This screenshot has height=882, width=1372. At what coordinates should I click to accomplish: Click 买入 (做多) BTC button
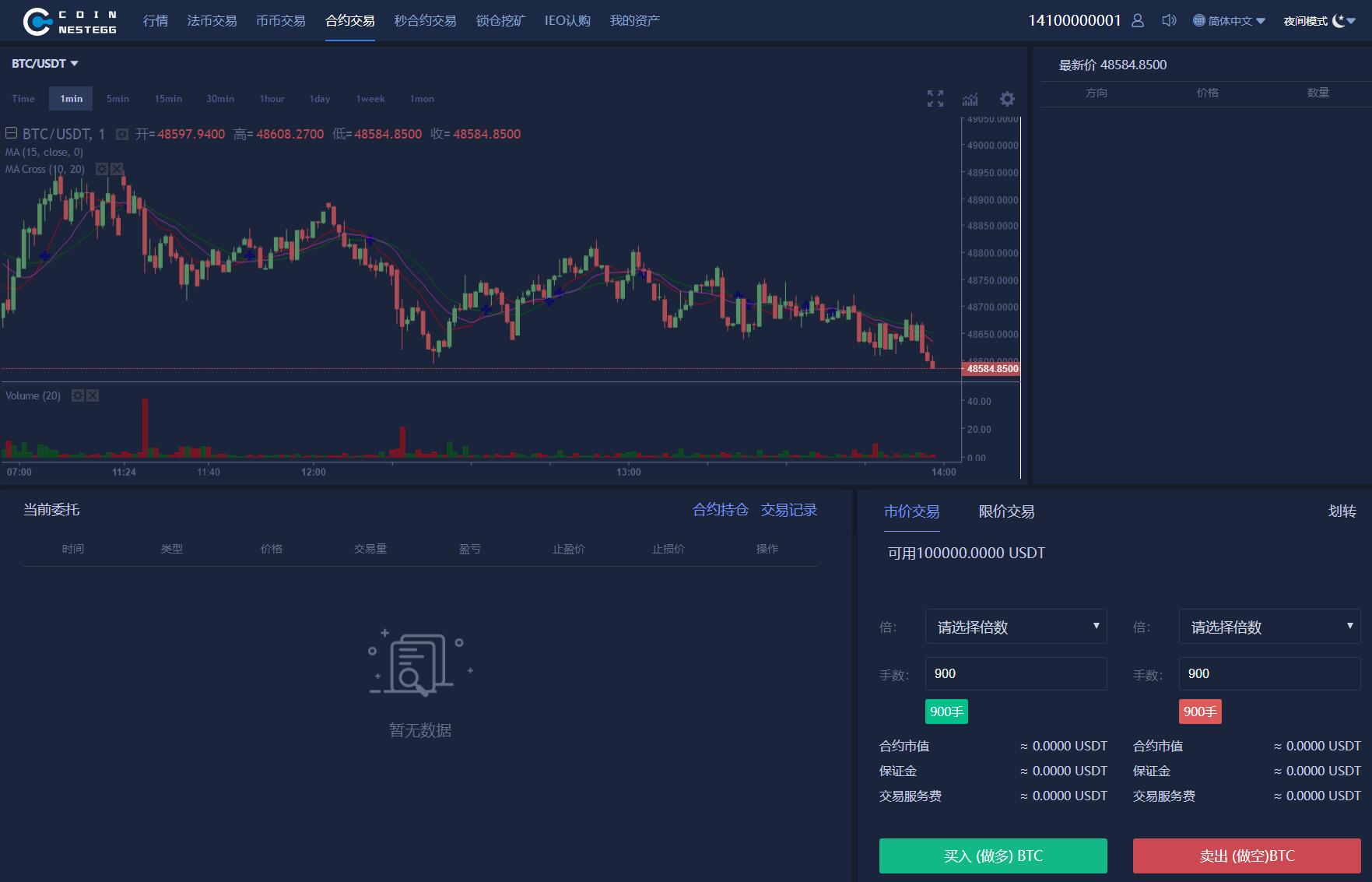coord(992,856)
